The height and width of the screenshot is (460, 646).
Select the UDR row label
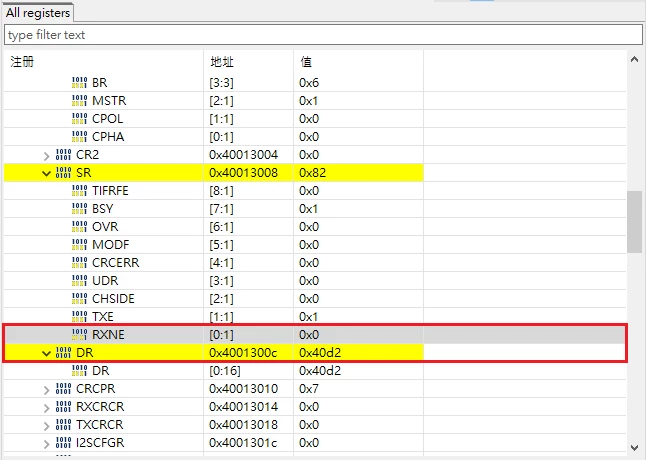click(105, 280)
